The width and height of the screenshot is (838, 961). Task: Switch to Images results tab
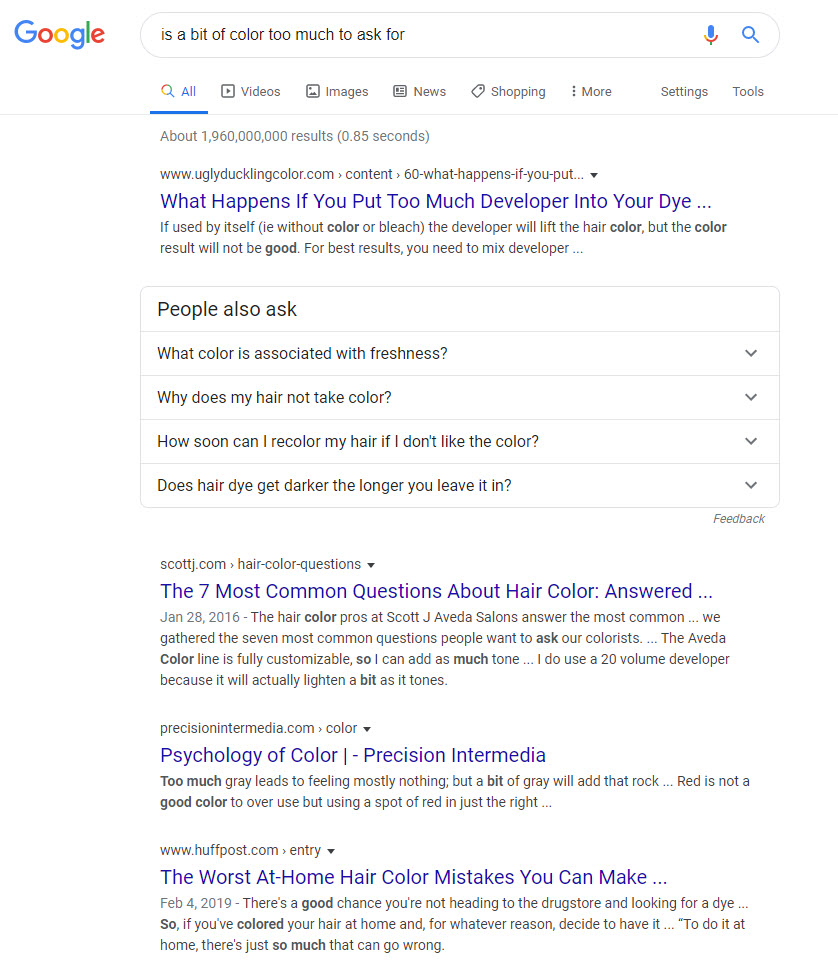[x=337, y=91]
